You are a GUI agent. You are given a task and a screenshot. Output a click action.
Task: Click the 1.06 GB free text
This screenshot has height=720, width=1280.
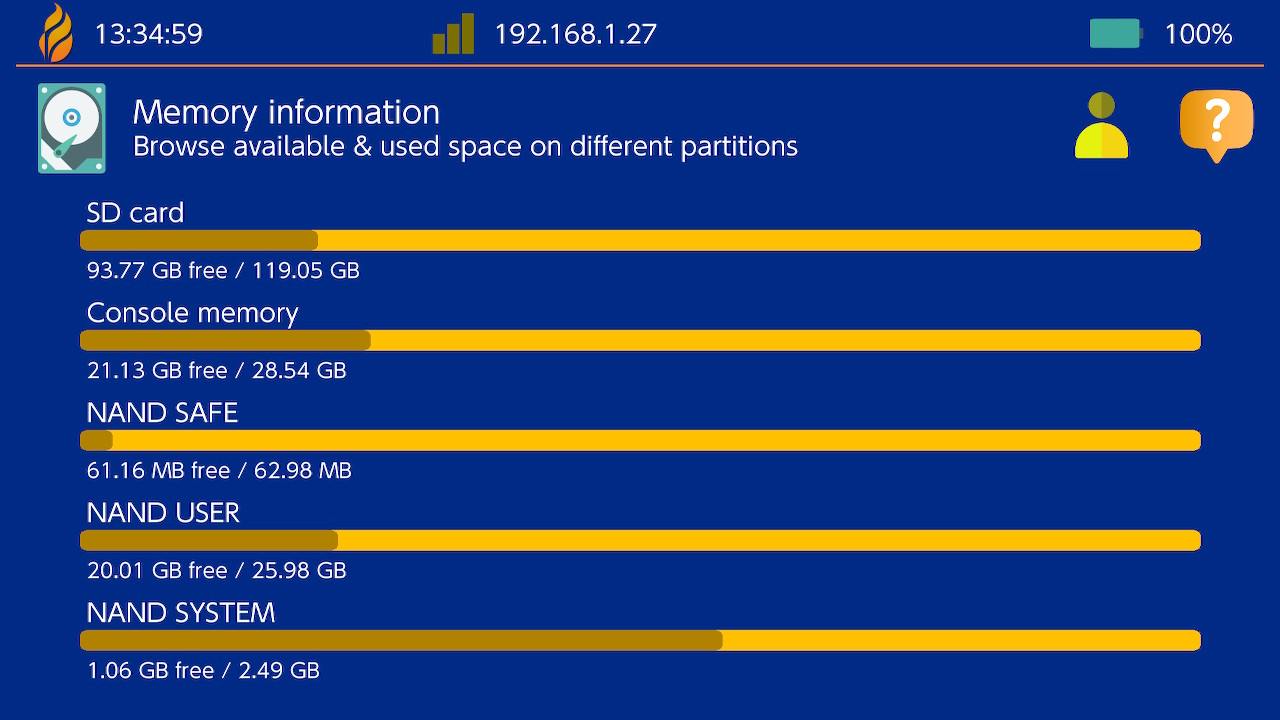(x=151, y=670)
